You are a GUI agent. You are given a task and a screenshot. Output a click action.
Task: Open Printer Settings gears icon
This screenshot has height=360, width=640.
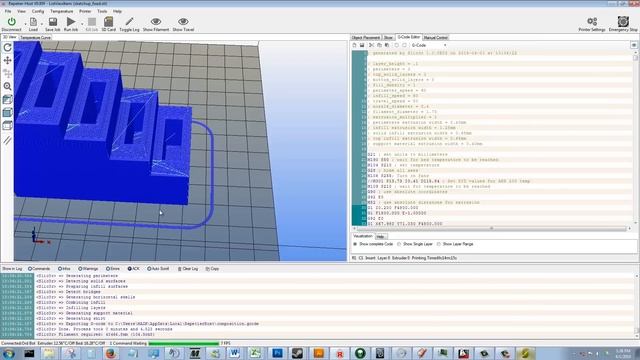pos(592,21)
